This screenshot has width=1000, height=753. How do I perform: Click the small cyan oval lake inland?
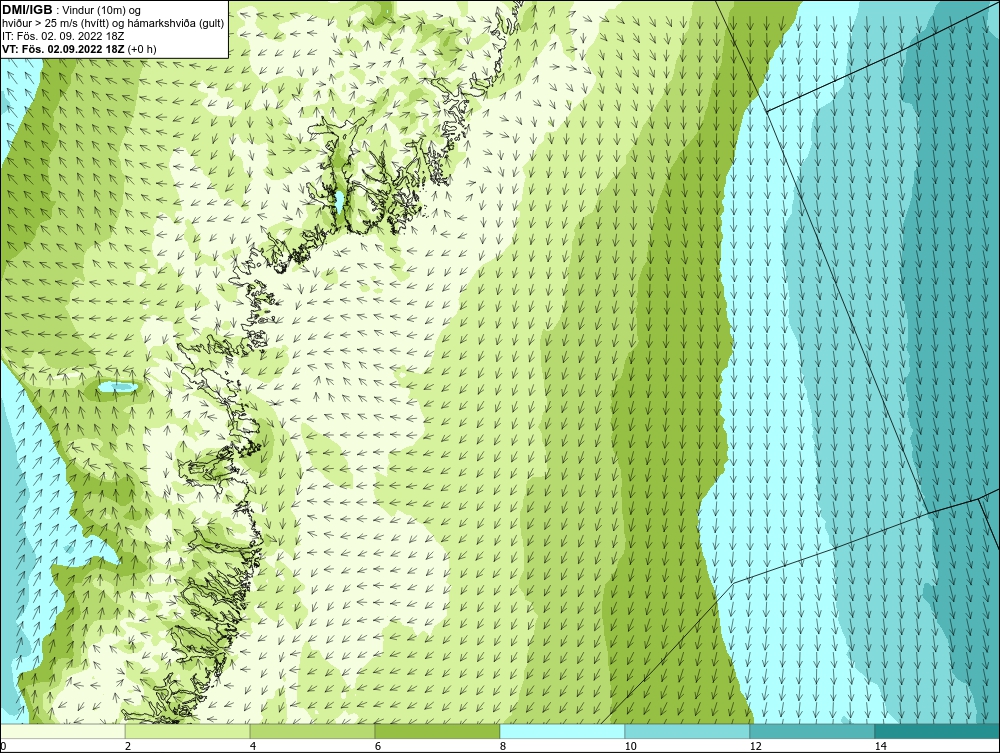117,386
